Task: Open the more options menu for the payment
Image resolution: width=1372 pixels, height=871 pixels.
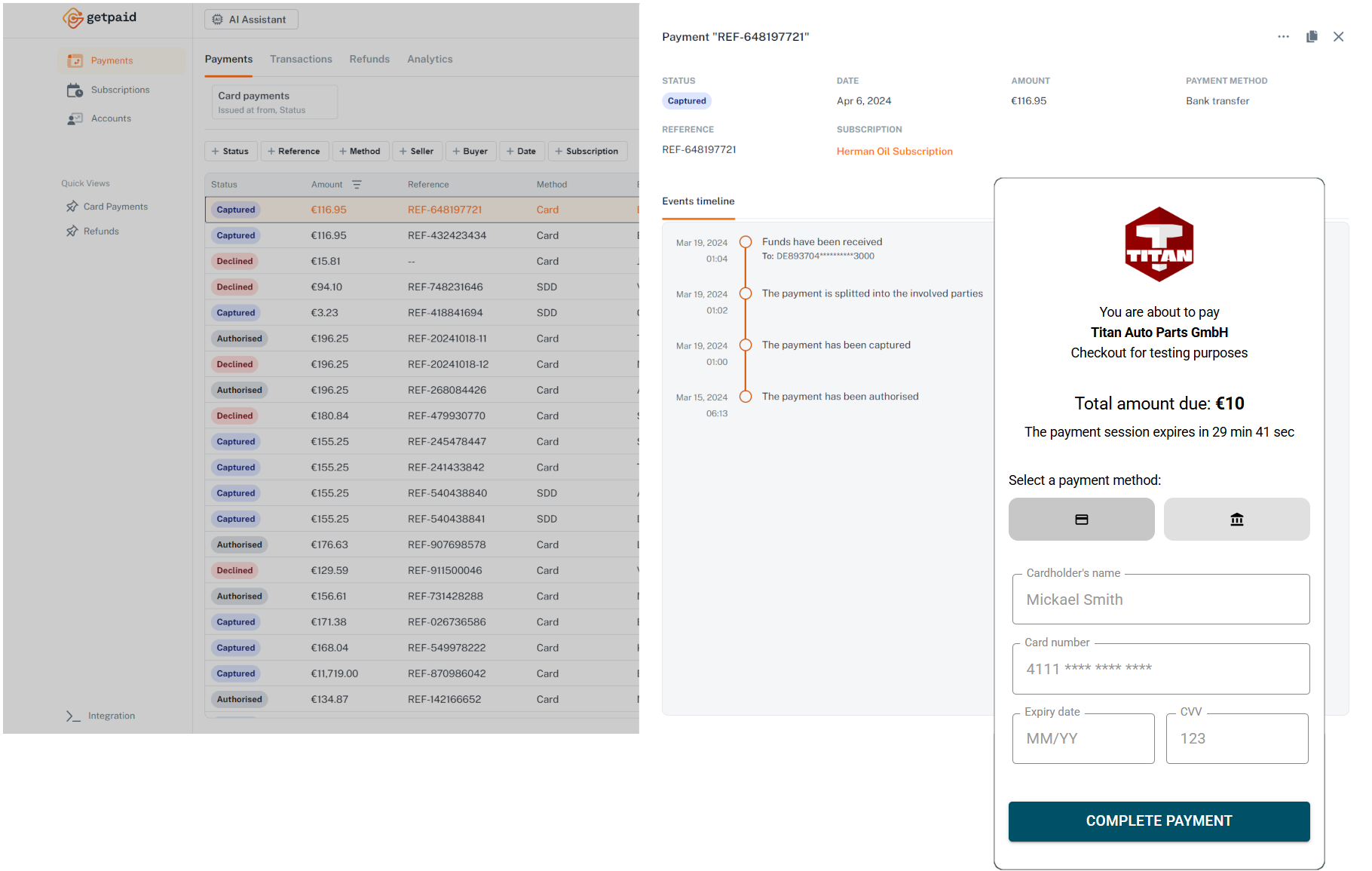Action: pos(1283,36)
